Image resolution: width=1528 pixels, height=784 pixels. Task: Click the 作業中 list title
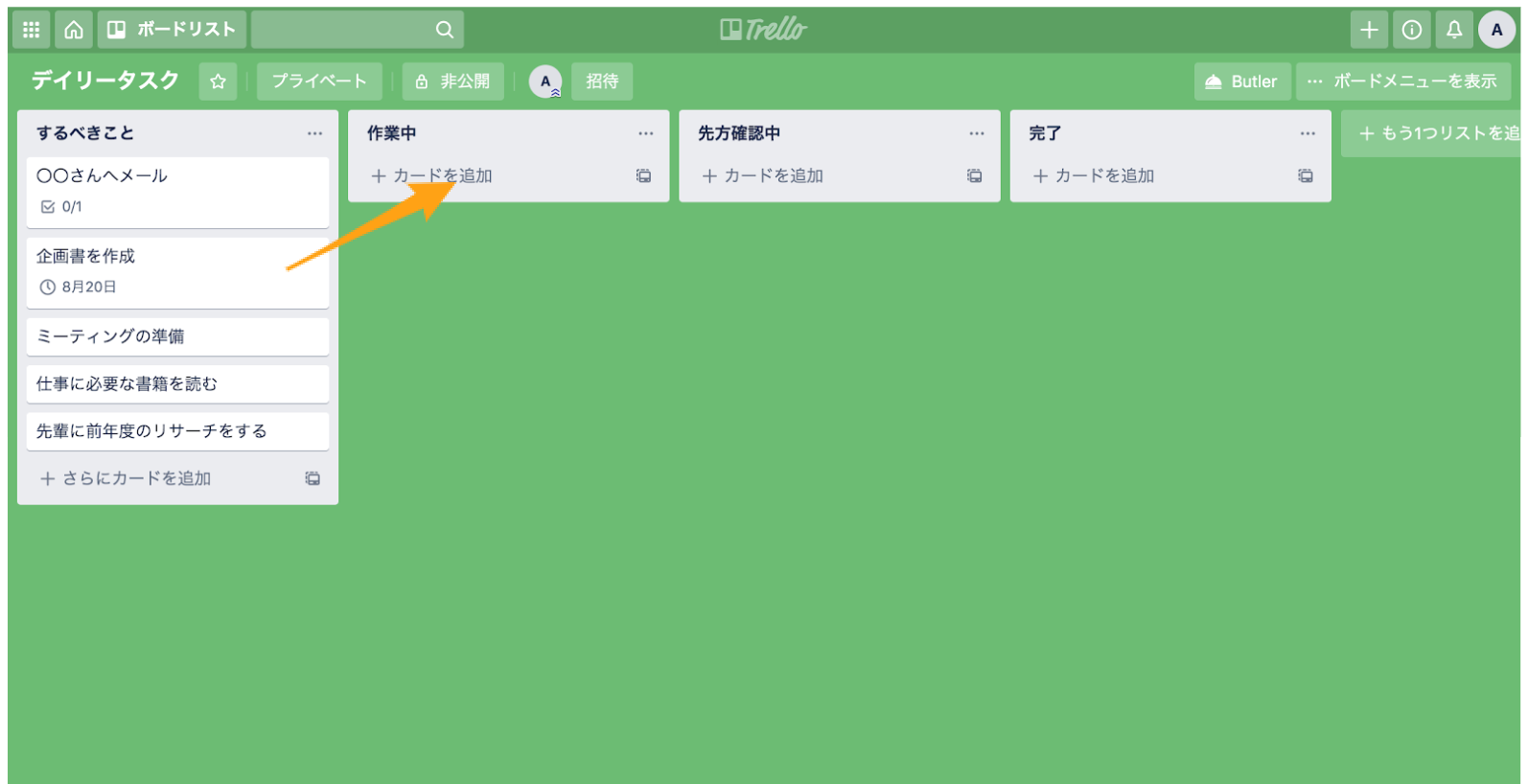392,133
